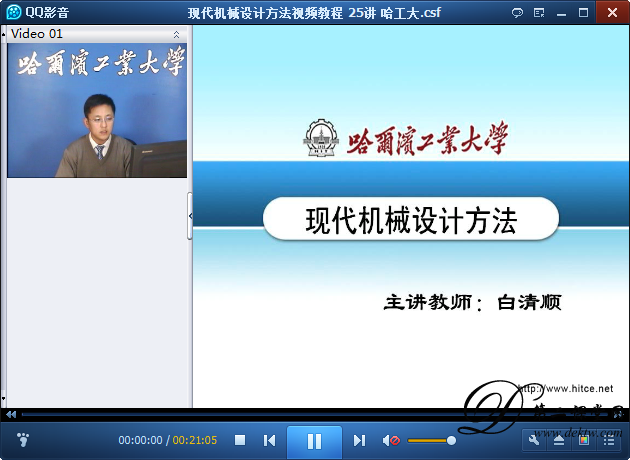Collapse the left panel with splitter arrow
630x460 pixels.
190,216
